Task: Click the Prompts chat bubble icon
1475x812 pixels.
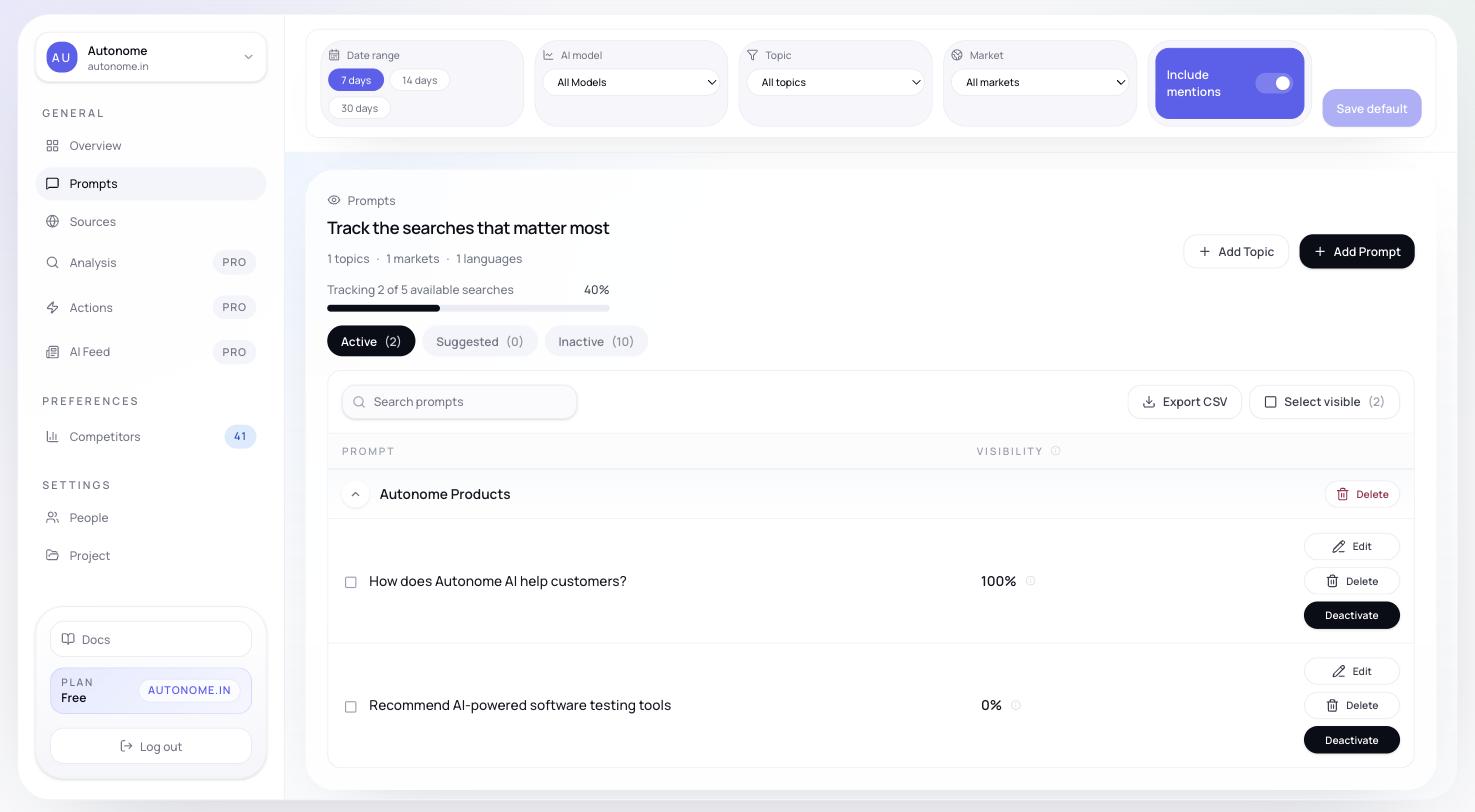Action: 52,184
